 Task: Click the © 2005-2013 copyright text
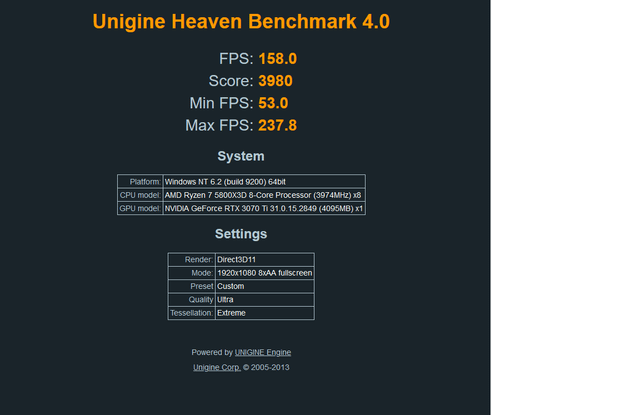(266, 367)
